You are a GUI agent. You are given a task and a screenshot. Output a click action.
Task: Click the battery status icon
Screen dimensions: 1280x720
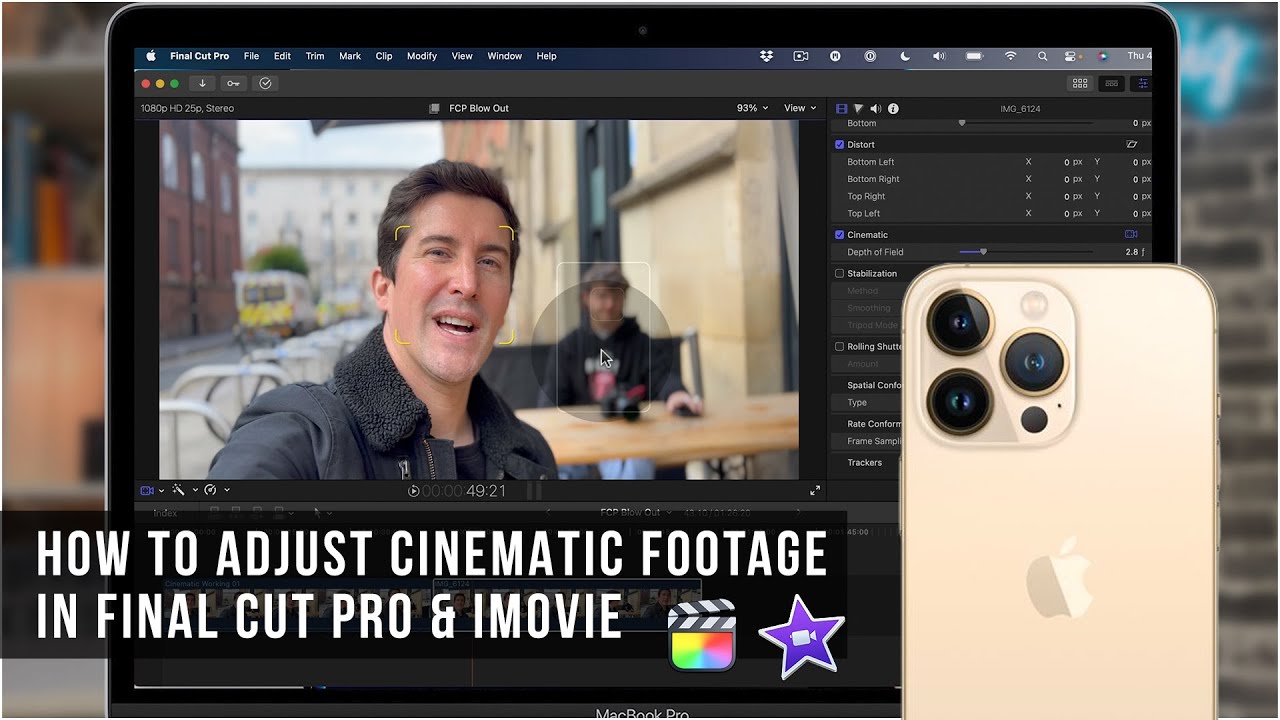click(x=974, y=56)
